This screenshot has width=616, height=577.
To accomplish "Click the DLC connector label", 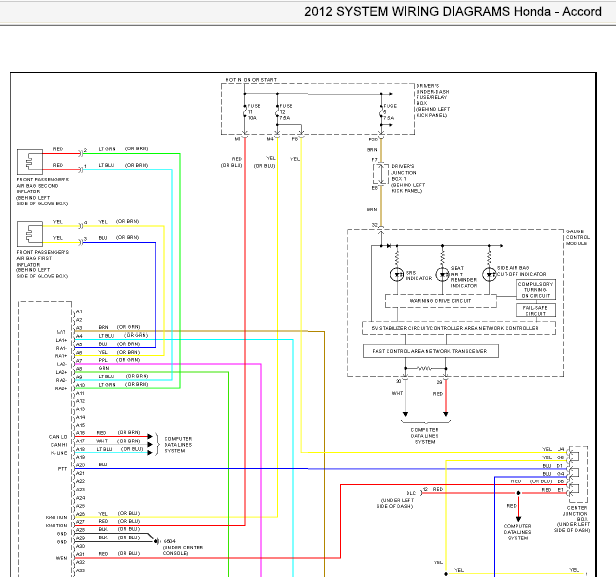I will pyautogui.click(x=411, y=493).
